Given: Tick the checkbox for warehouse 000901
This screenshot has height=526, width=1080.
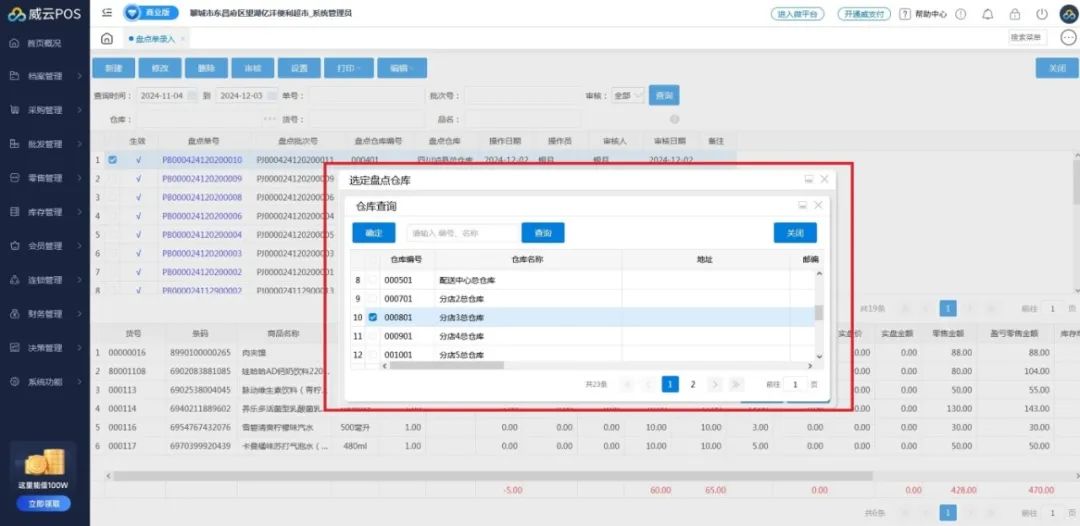Looking at the screenshot, I should [x=372, y=336].
